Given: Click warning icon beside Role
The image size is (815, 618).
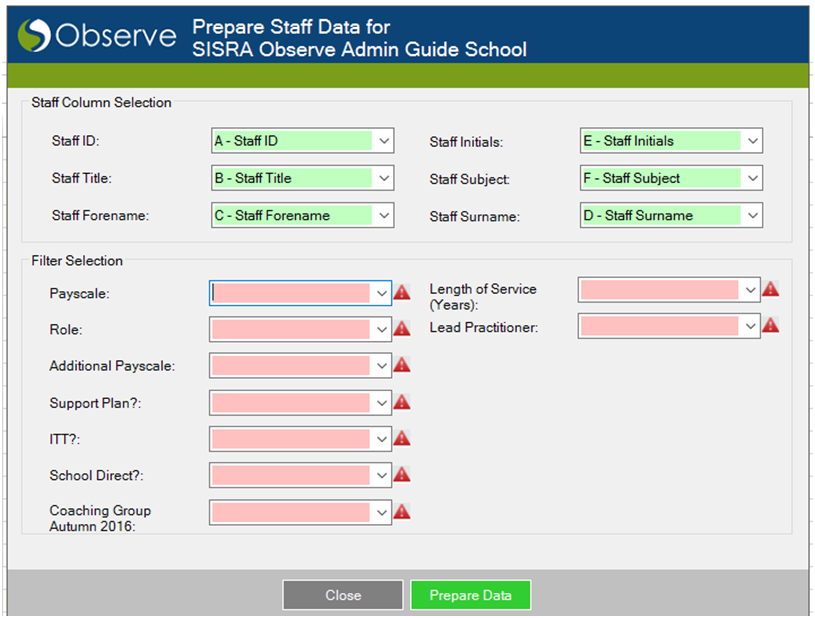Looking at the screenshot, I should [x=402, y=328].
